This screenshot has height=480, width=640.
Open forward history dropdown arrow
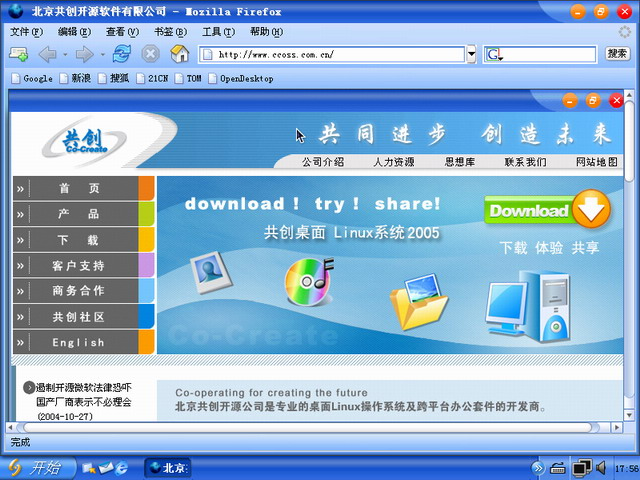102,54
